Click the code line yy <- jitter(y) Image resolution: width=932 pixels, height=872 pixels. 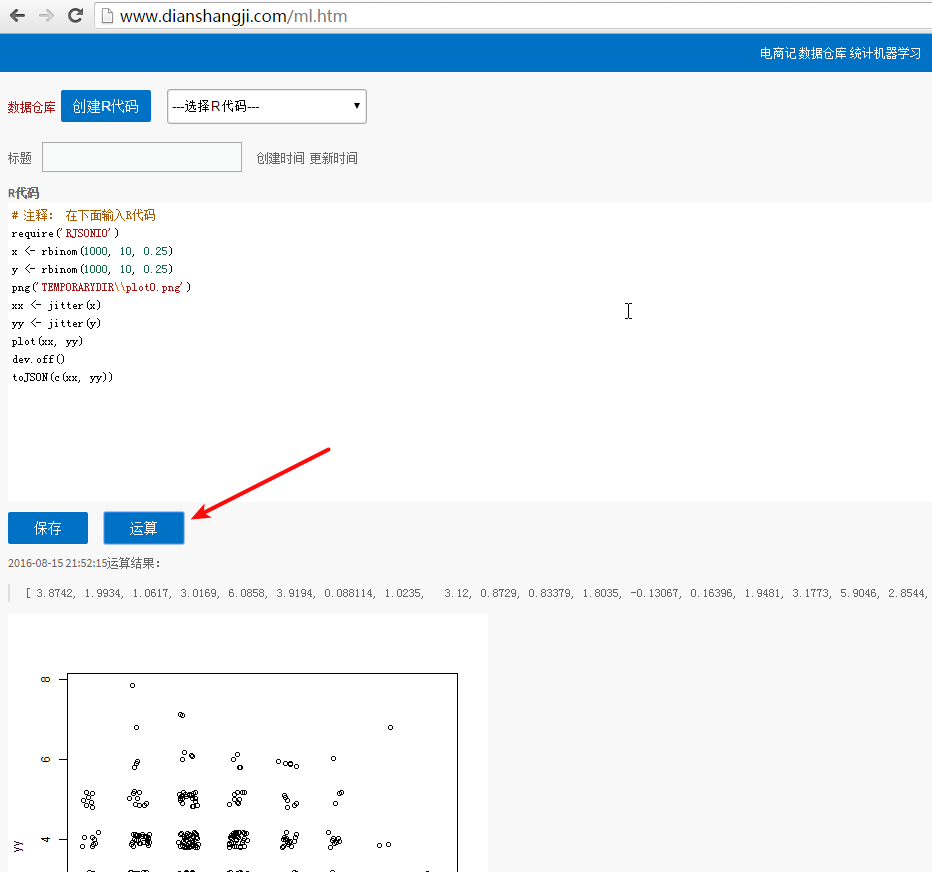pos(56,323)
